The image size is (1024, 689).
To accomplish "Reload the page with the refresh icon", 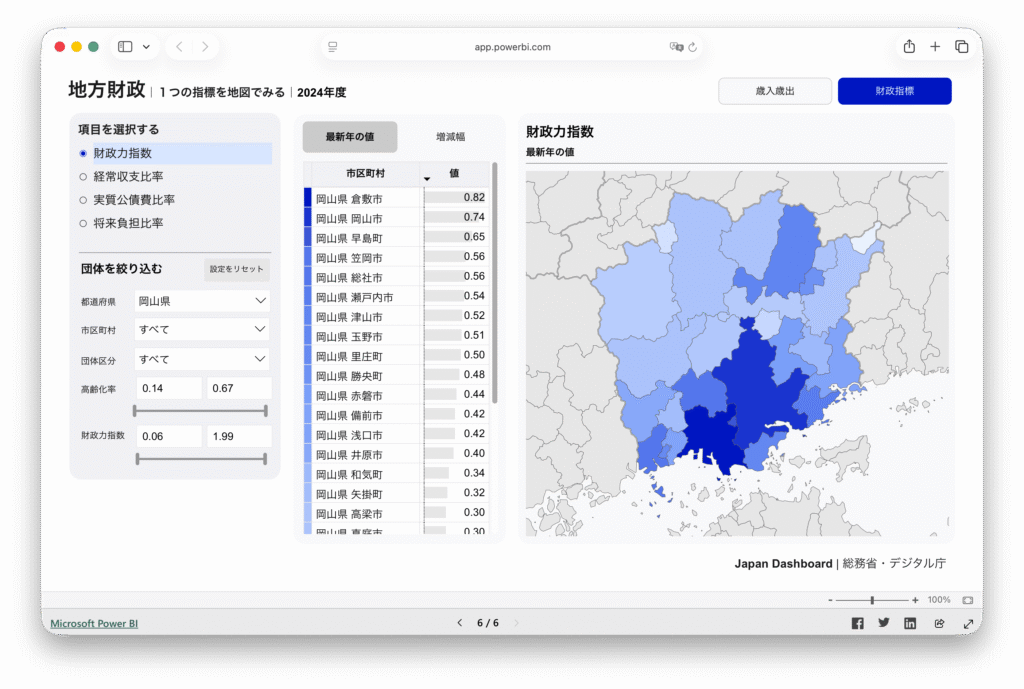I will click(x=693, y=47).
